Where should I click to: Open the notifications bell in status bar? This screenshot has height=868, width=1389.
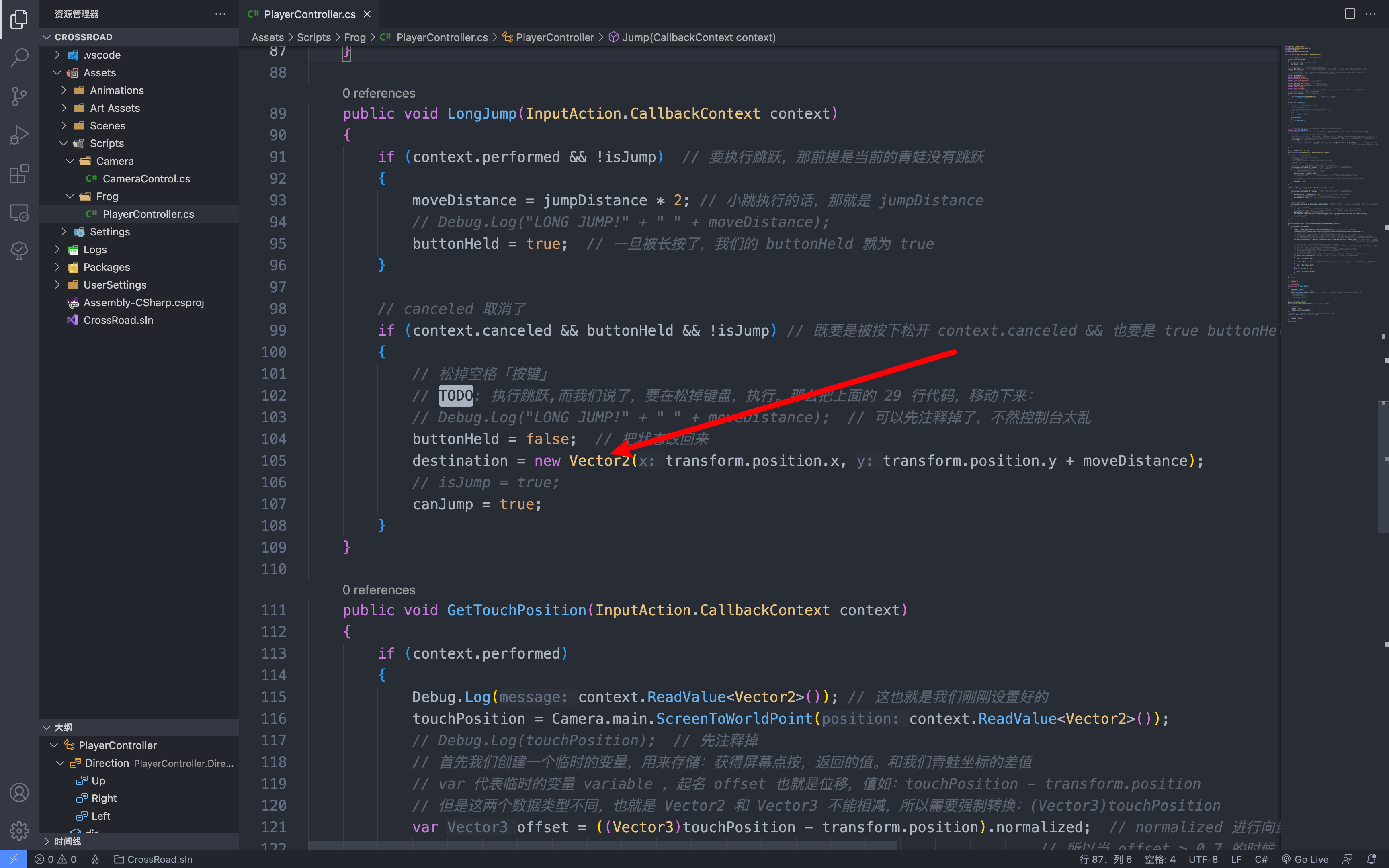pyautogui.click(x=1372, y=860)
